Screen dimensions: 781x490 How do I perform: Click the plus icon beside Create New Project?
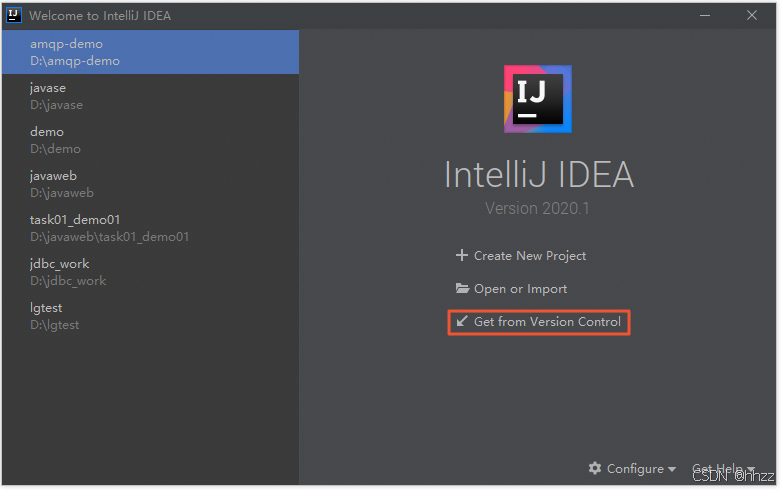(462, 255)
